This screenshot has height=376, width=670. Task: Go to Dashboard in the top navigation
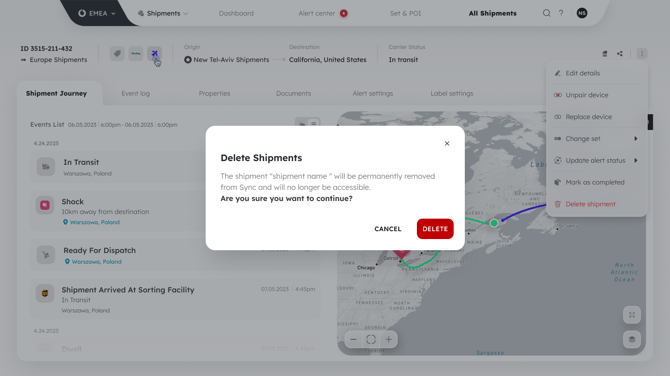coord(236,13)
